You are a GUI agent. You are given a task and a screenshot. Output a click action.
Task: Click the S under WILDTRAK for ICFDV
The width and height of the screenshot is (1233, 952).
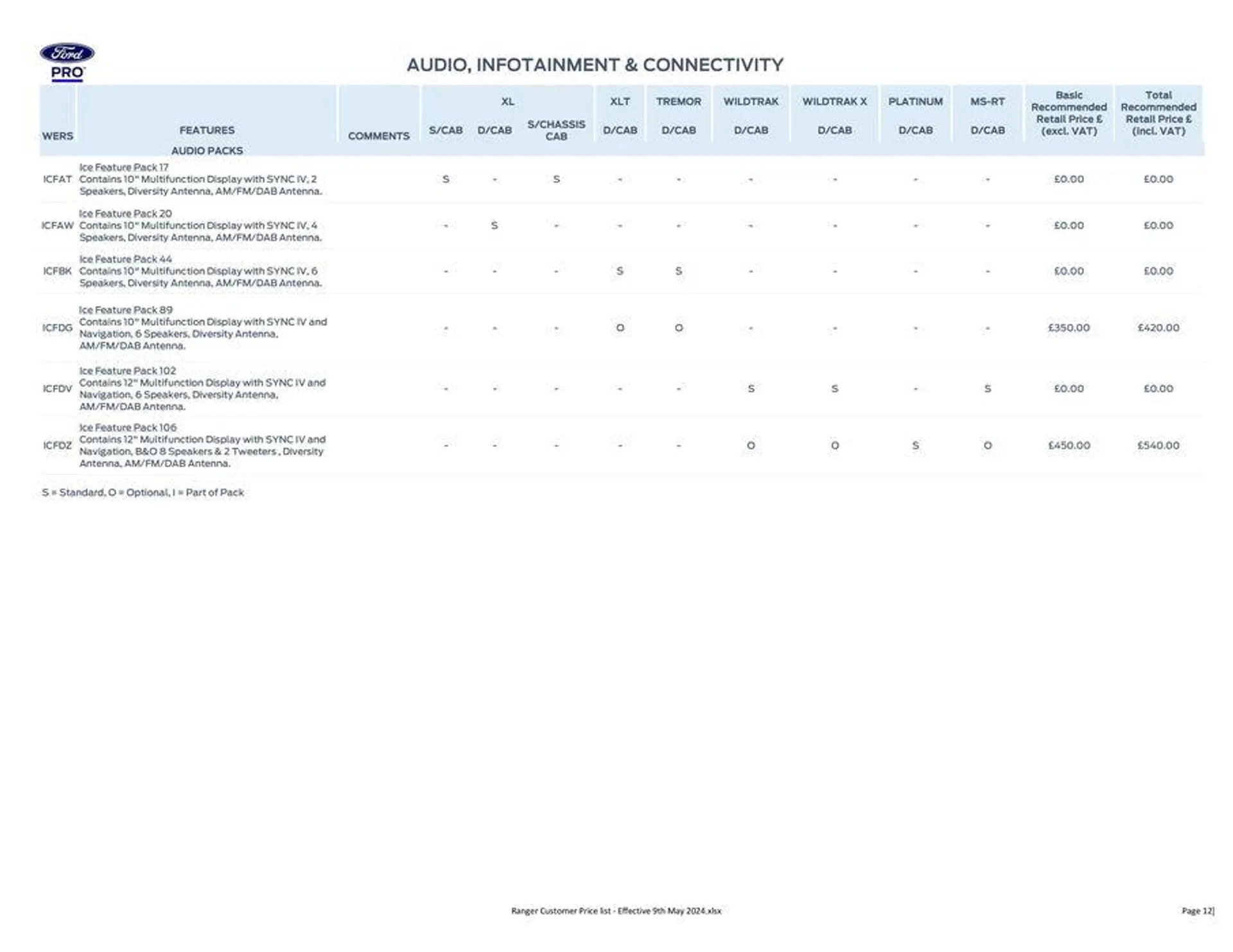(751, 388)
